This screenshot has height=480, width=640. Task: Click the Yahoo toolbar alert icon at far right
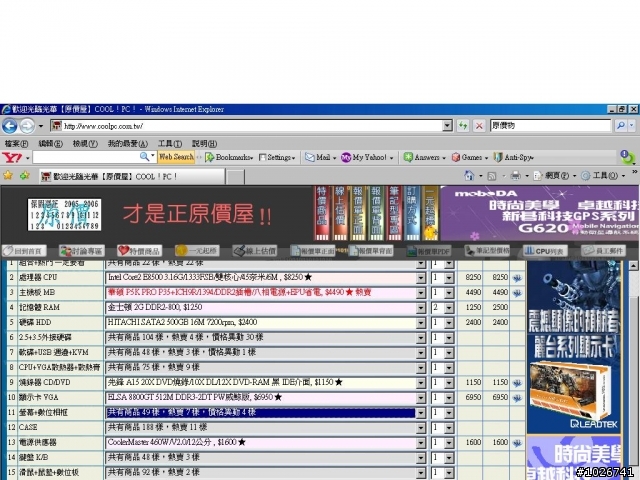point(627,157)
